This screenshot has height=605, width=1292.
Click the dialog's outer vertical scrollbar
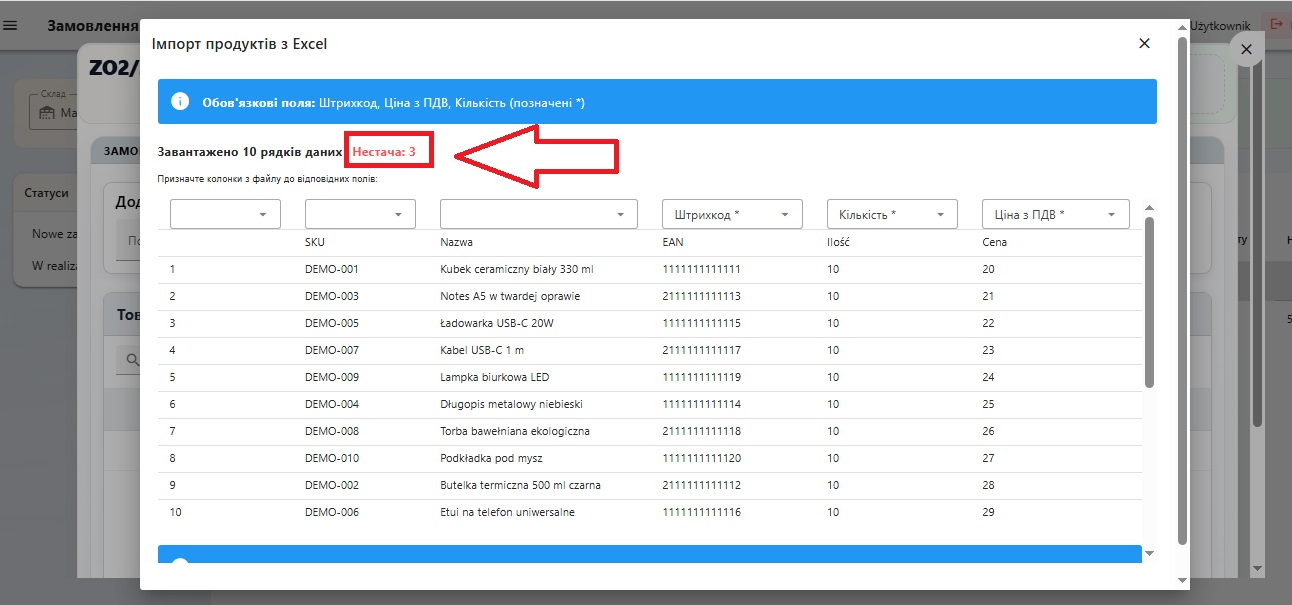pyautogui.click(x=1183, y=290)
